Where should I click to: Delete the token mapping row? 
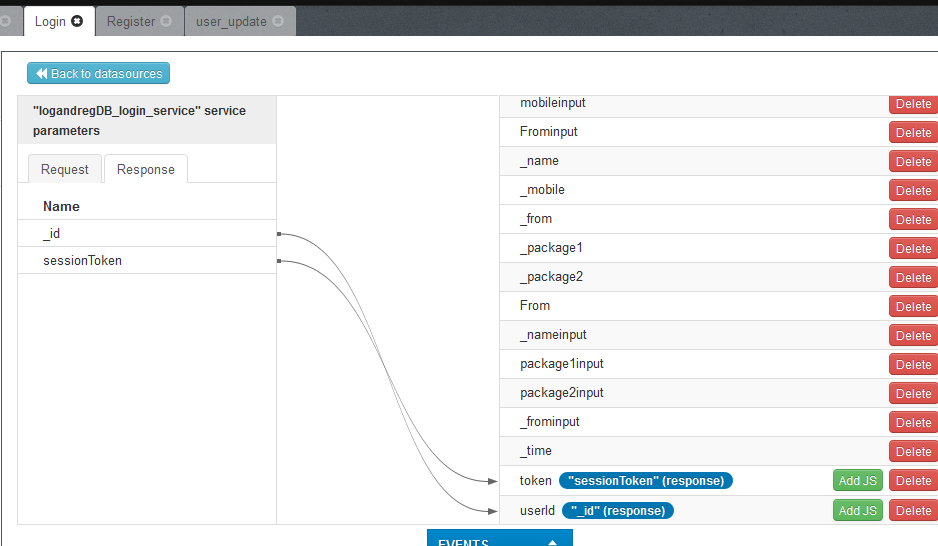912,481
